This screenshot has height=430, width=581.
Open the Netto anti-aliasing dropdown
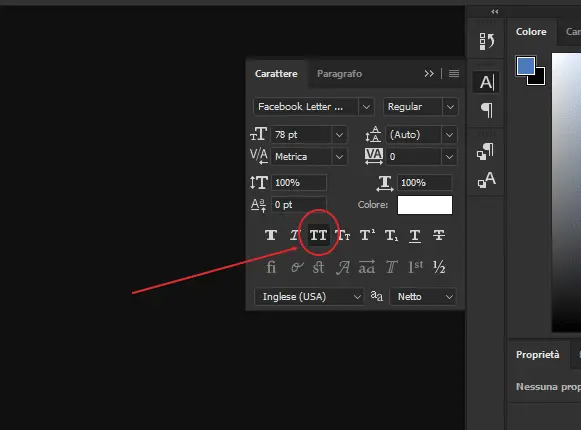tap(423, 297)
